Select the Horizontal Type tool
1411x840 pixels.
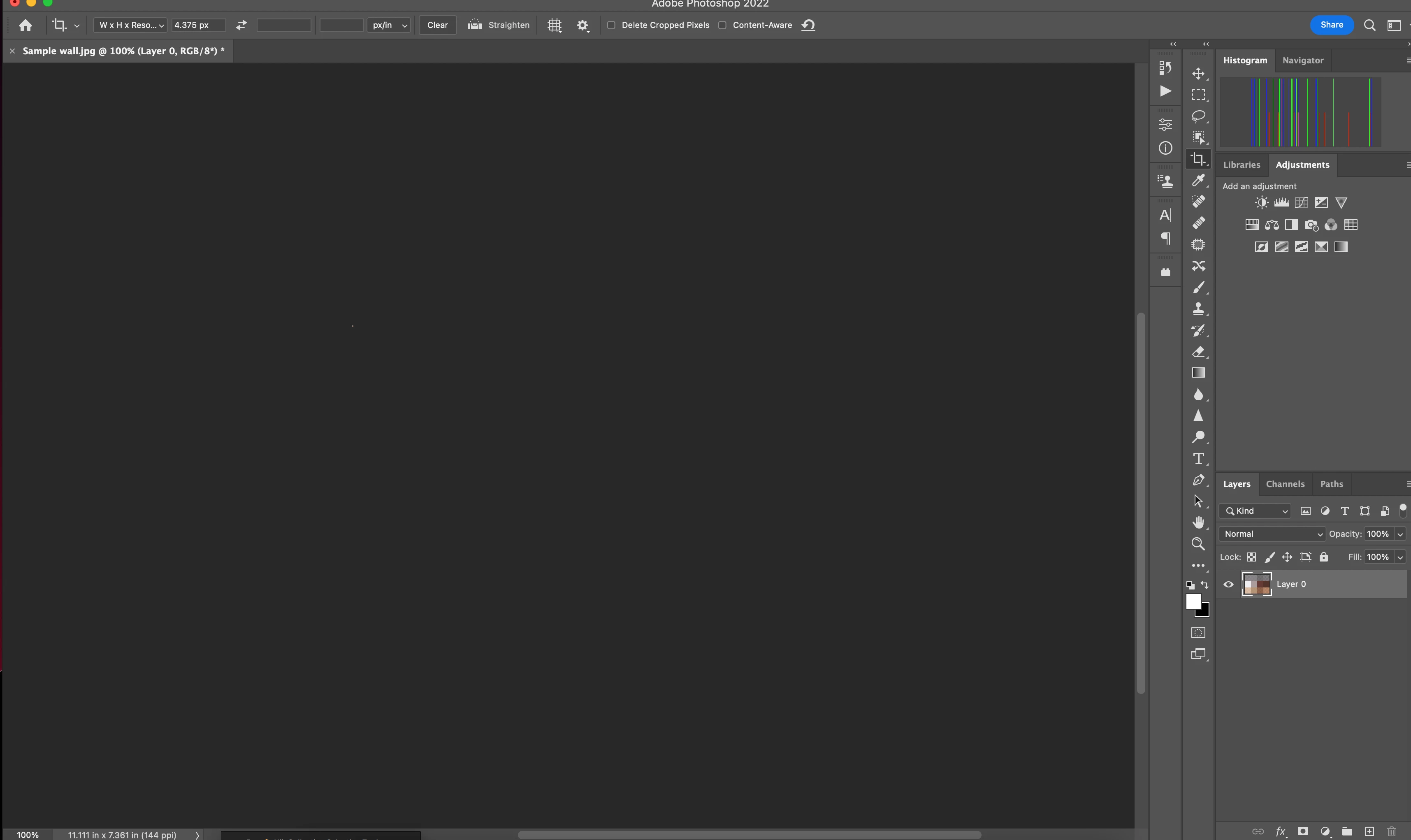tap(1198, 459)
